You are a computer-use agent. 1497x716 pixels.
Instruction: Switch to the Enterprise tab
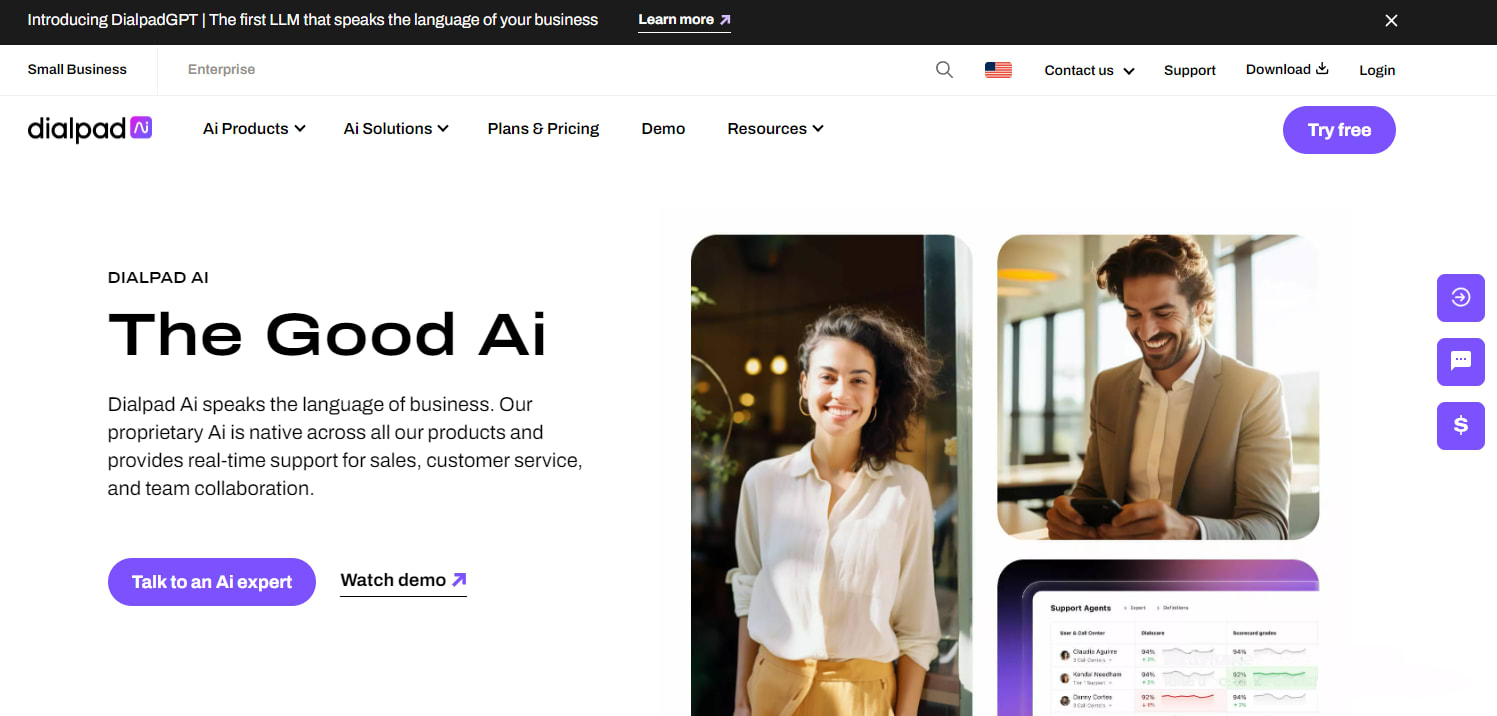point(221,70)
